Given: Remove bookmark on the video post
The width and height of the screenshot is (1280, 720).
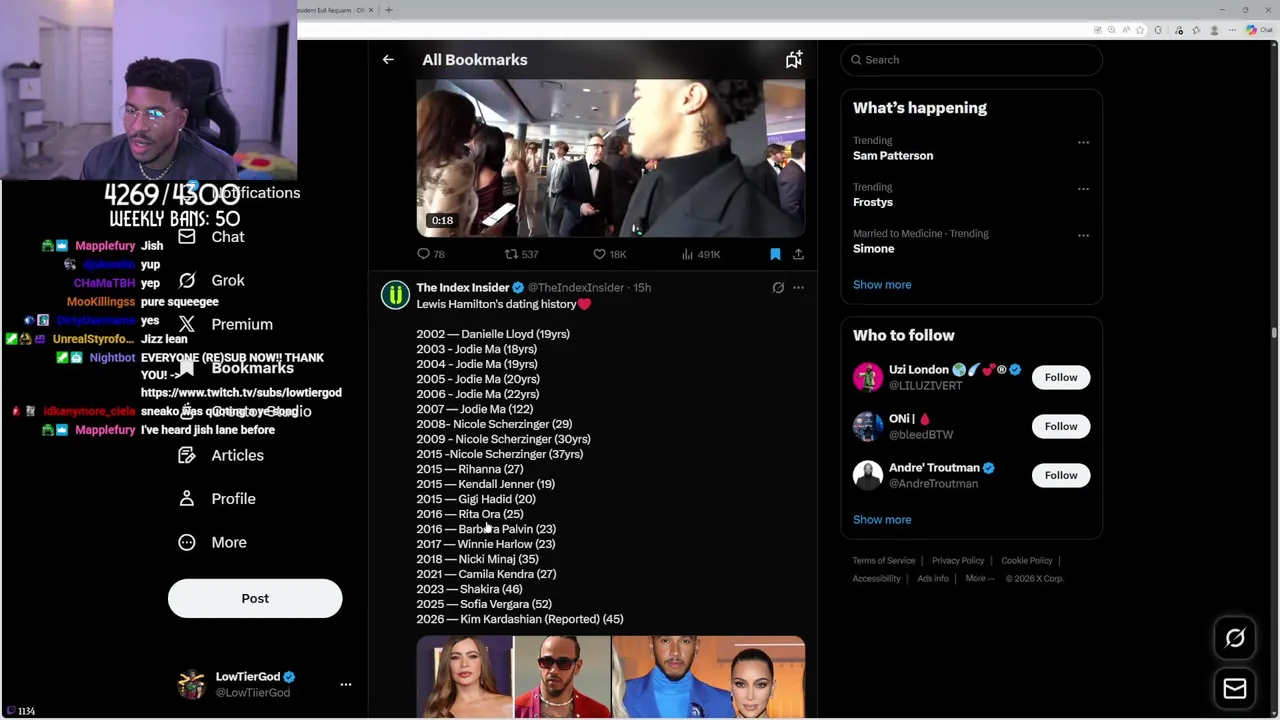Looking at the screenshot, I should 775,254.
